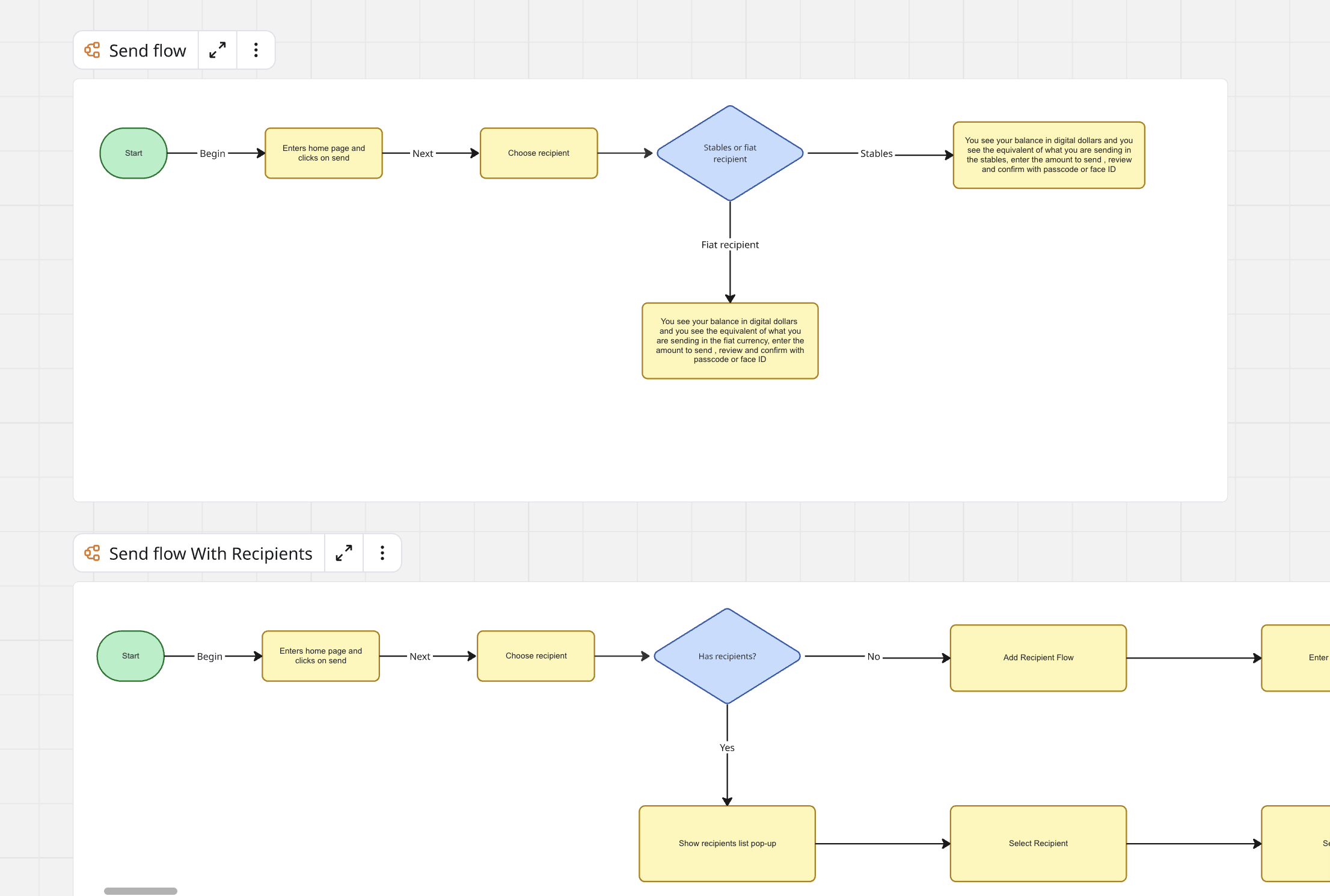Click the Send flow diagram icon
This screenshot has width=1330, height=896.
click(x=92, y=51)
